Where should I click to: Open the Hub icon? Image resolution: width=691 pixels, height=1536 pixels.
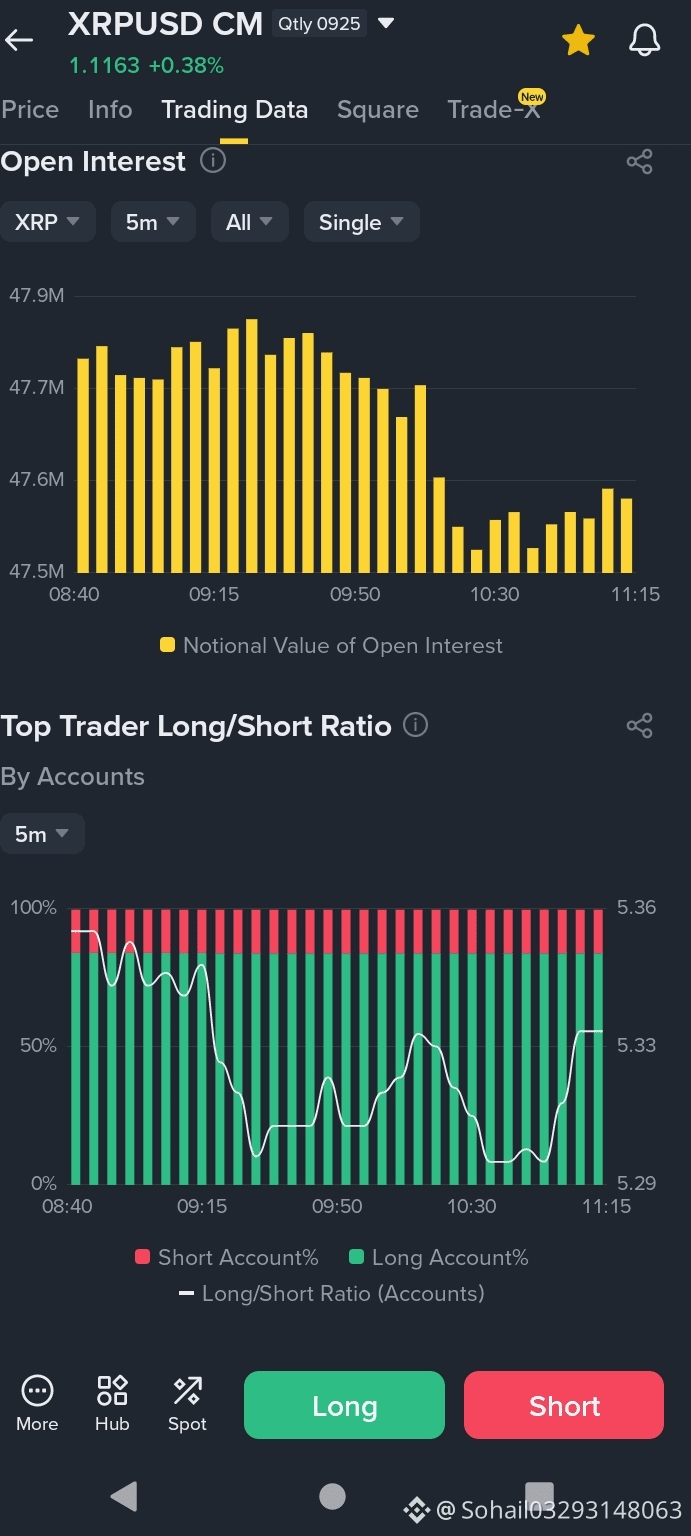(112, 1390)
